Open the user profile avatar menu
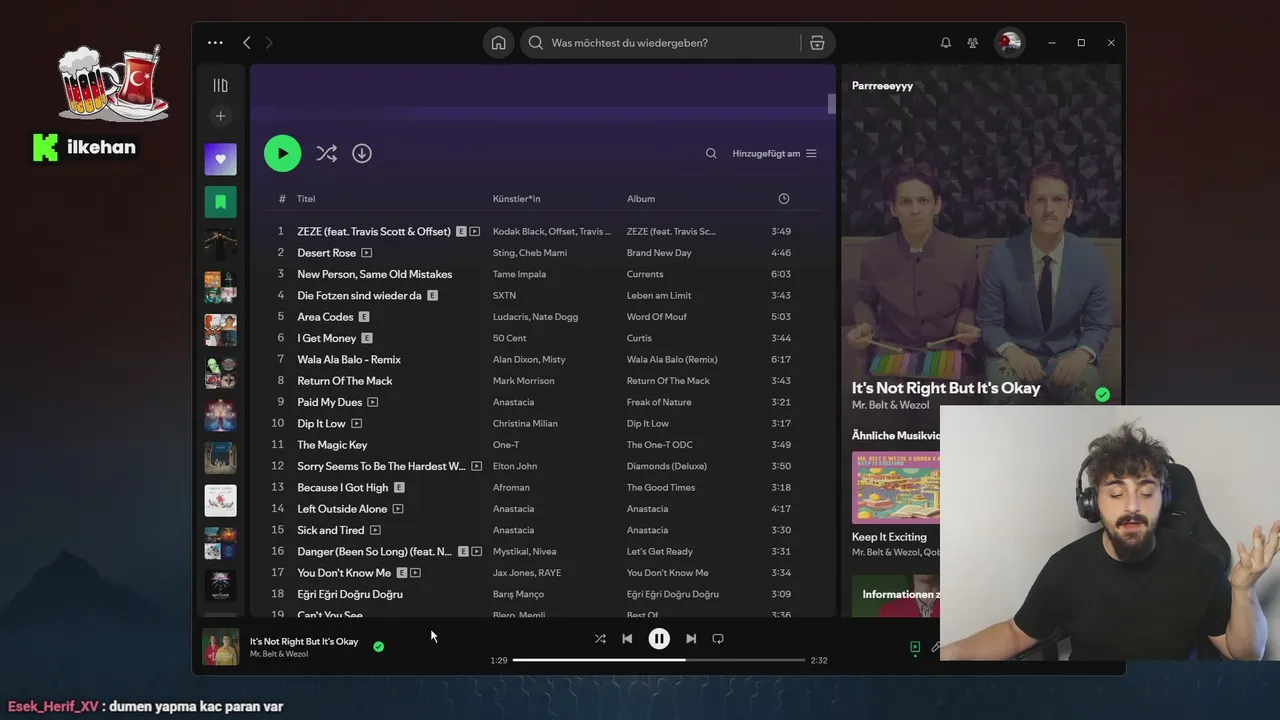This screenshot has height=720, width=1280. [x=1010, y=43]
